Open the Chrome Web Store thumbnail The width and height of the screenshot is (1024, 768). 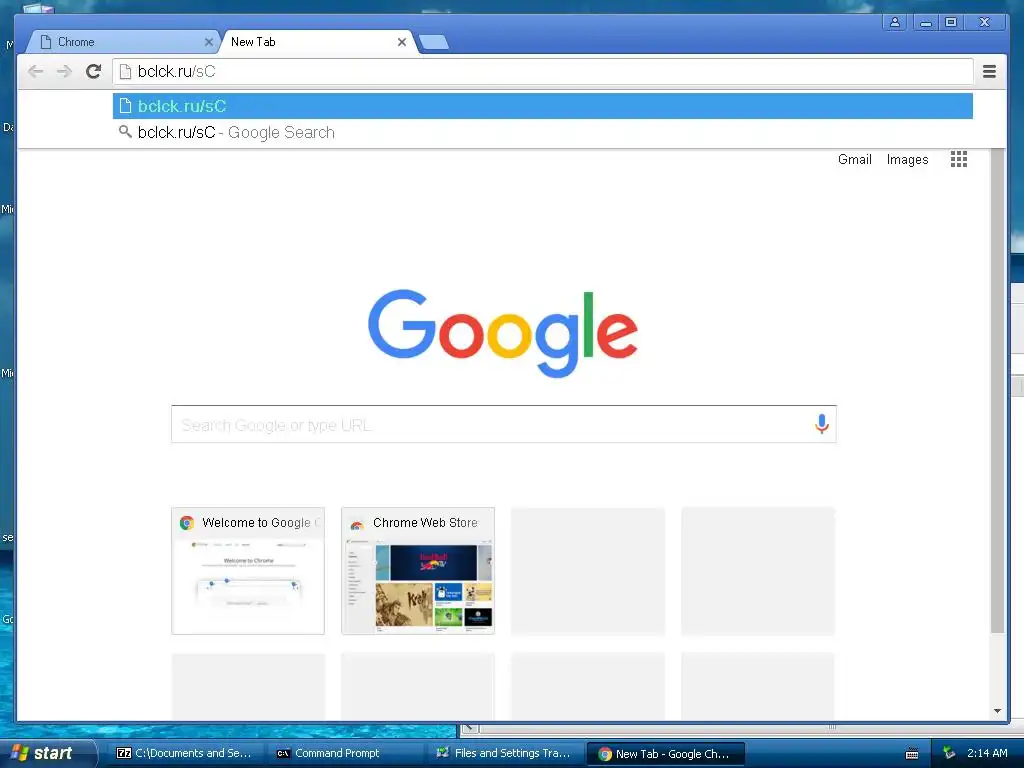tap(418, 571)
